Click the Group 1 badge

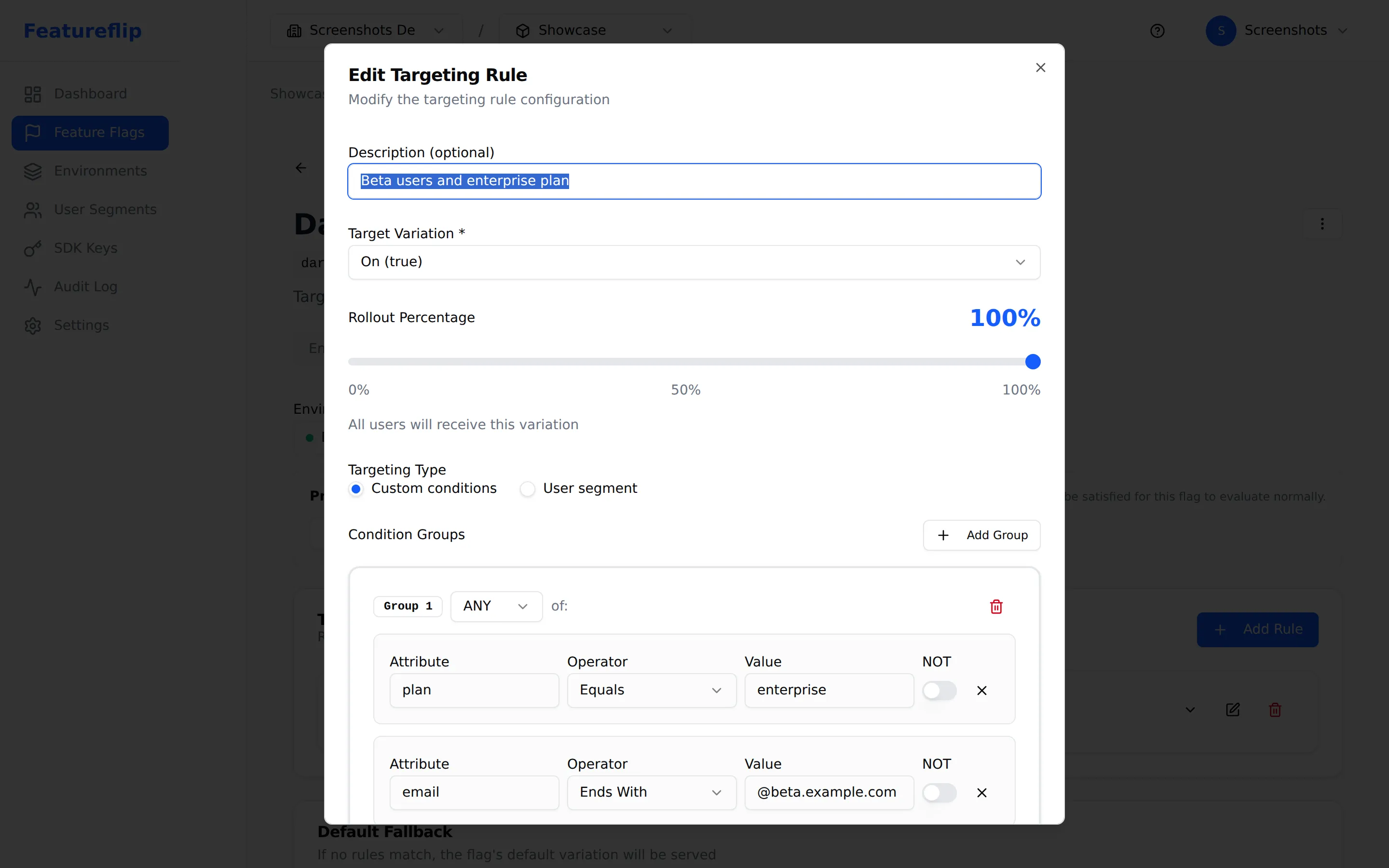408,606
